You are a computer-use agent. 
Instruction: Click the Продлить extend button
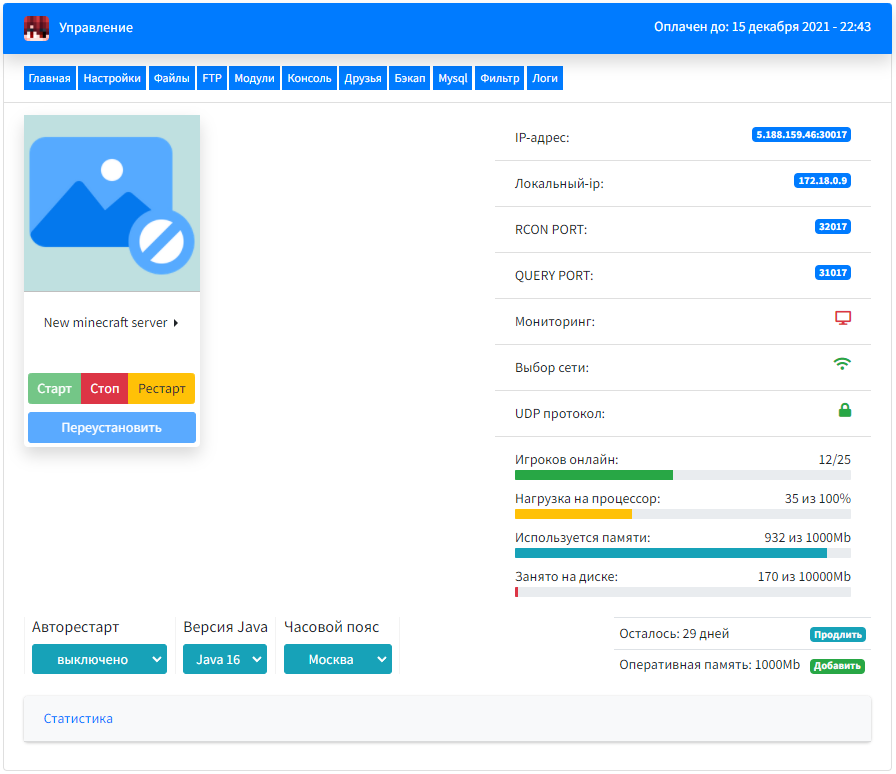838,635
